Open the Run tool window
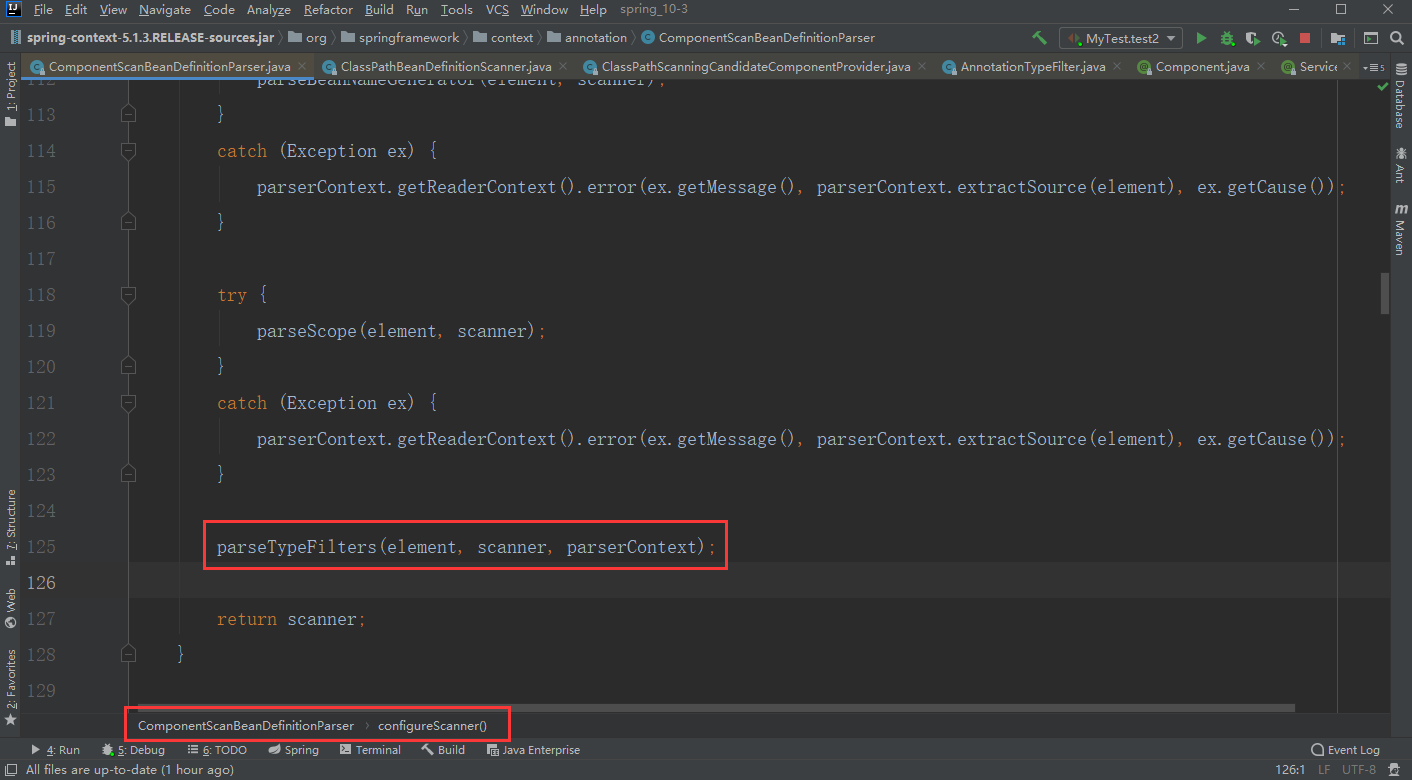 (x=55, y=750)
